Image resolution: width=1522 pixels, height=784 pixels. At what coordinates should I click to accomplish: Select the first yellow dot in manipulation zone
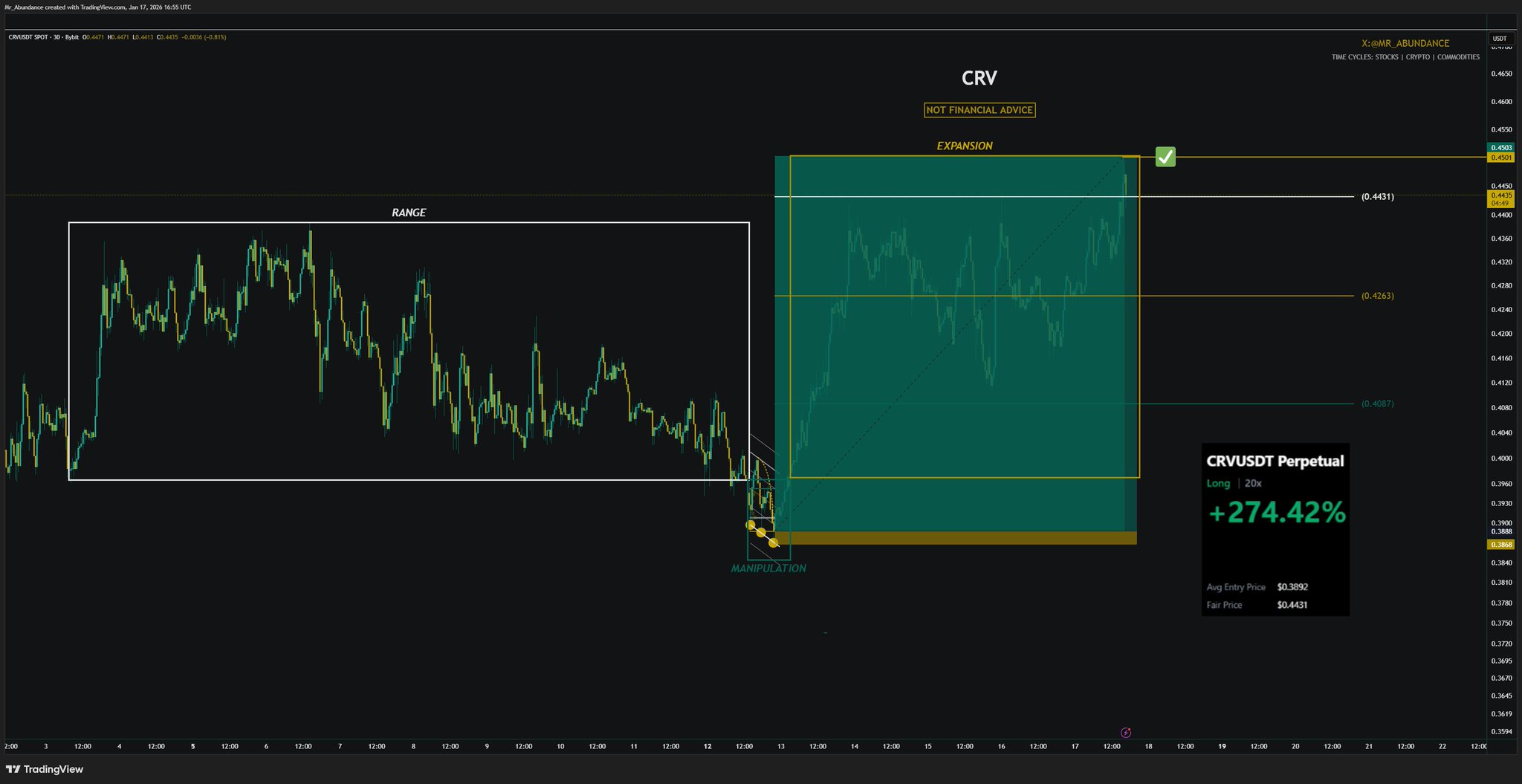(x=751, y=525)
